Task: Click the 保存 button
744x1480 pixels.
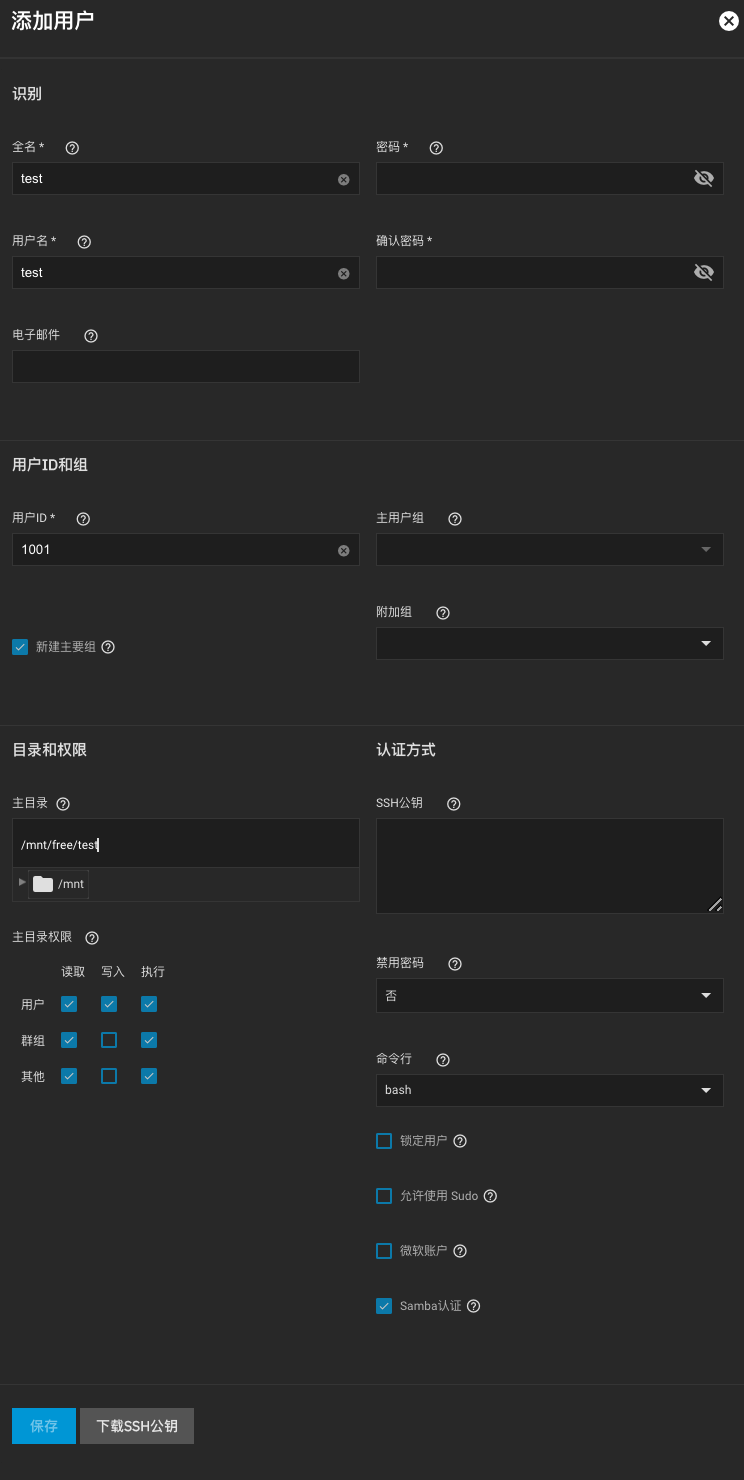Action: [44, 1426]
